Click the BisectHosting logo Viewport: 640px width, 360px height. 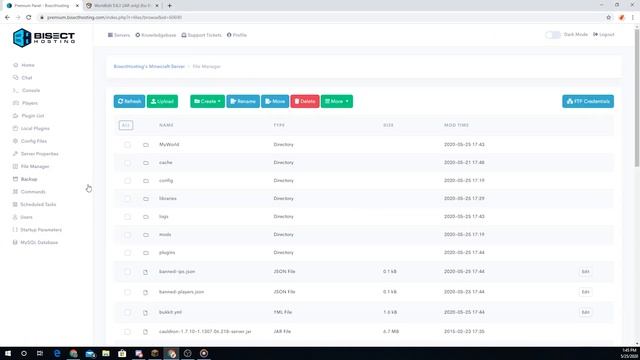coord(44,38)
